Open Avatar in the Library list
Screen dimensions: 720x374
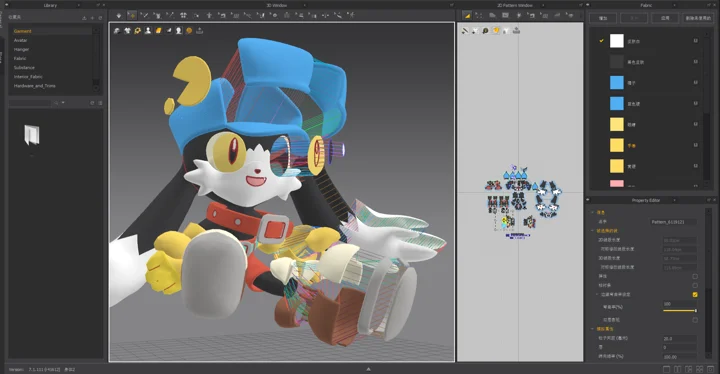[20, 40]
